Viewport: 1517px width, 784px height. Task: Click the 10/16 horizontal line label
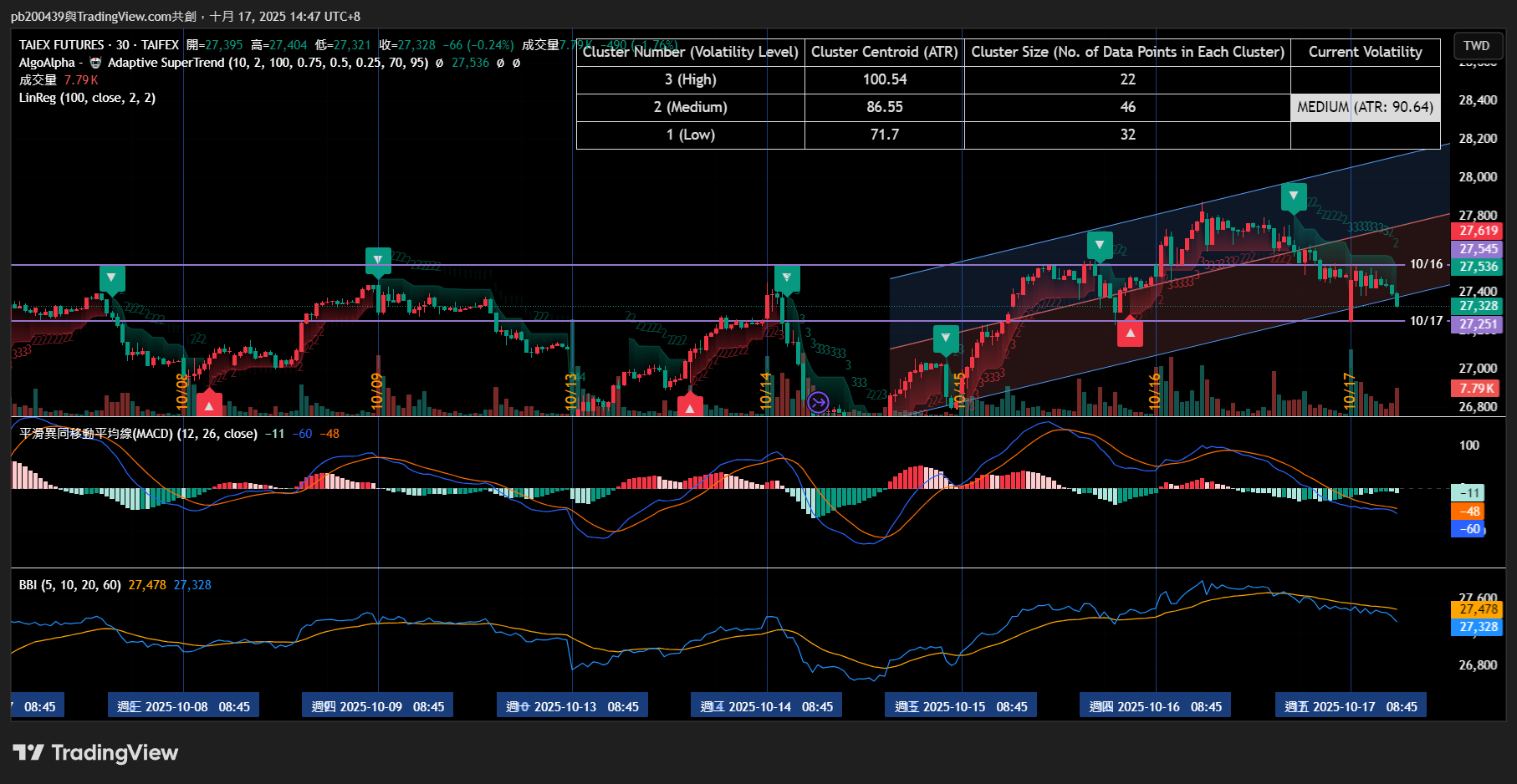pyautogui.click(x=1427, y=264)
